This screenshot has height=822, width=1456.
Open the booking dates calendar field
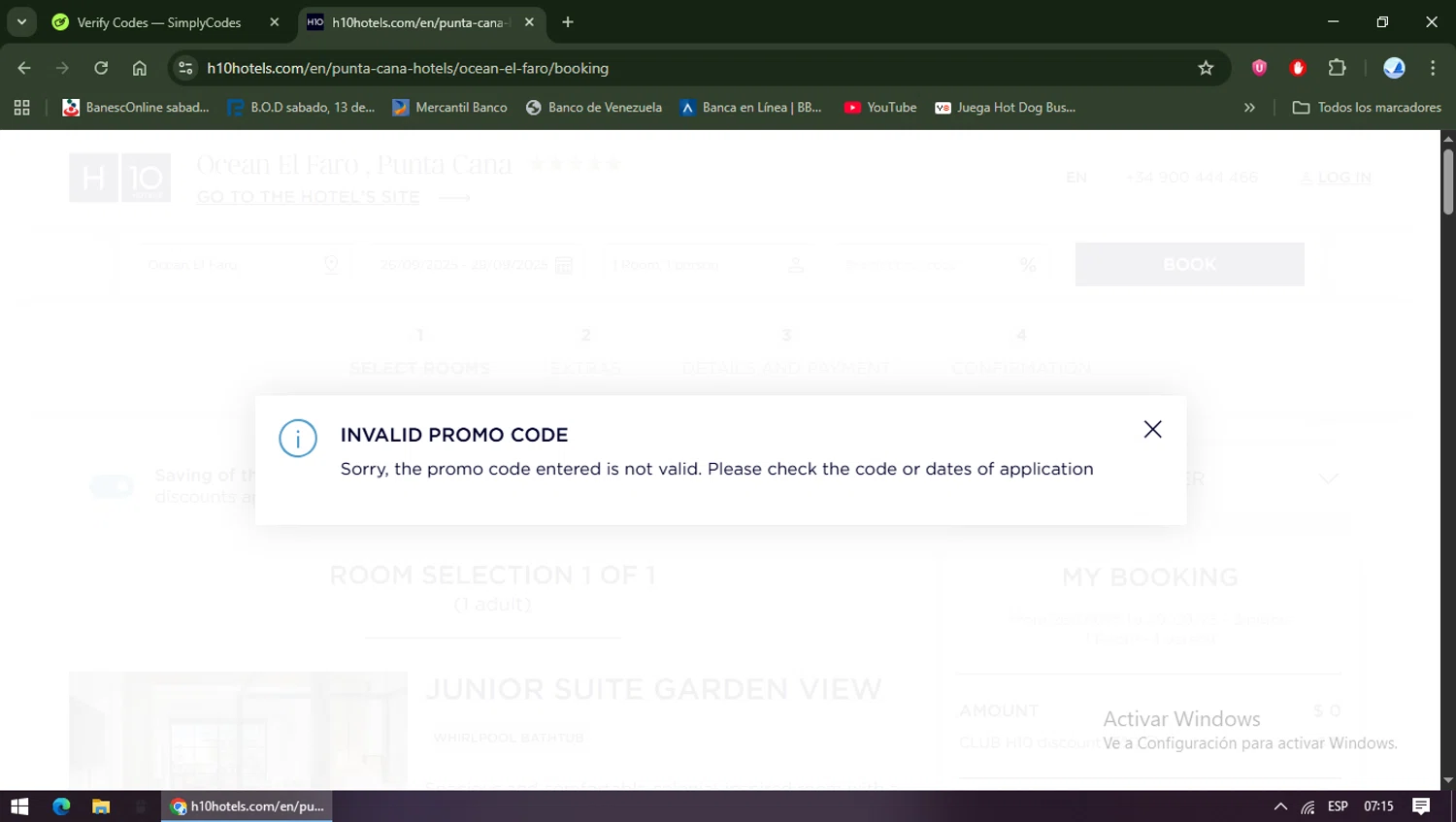click(x=475, y=265)
